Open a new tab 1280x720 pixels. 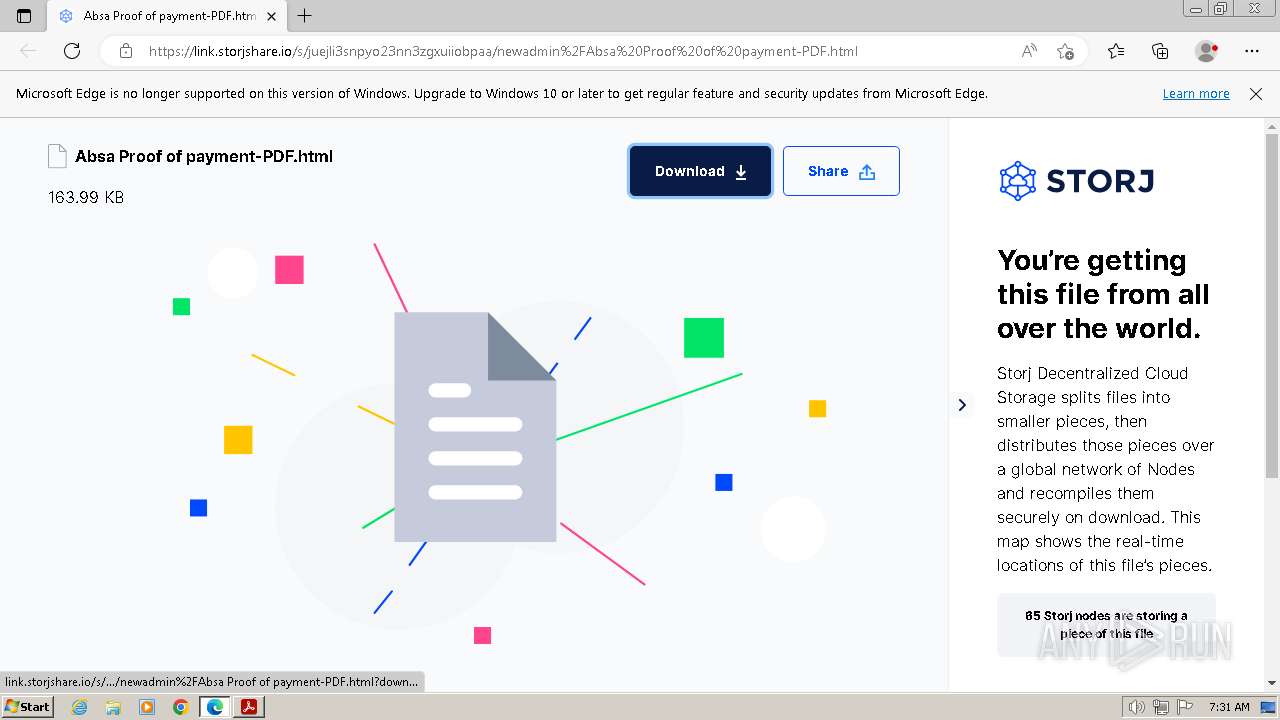click(305, 16)
